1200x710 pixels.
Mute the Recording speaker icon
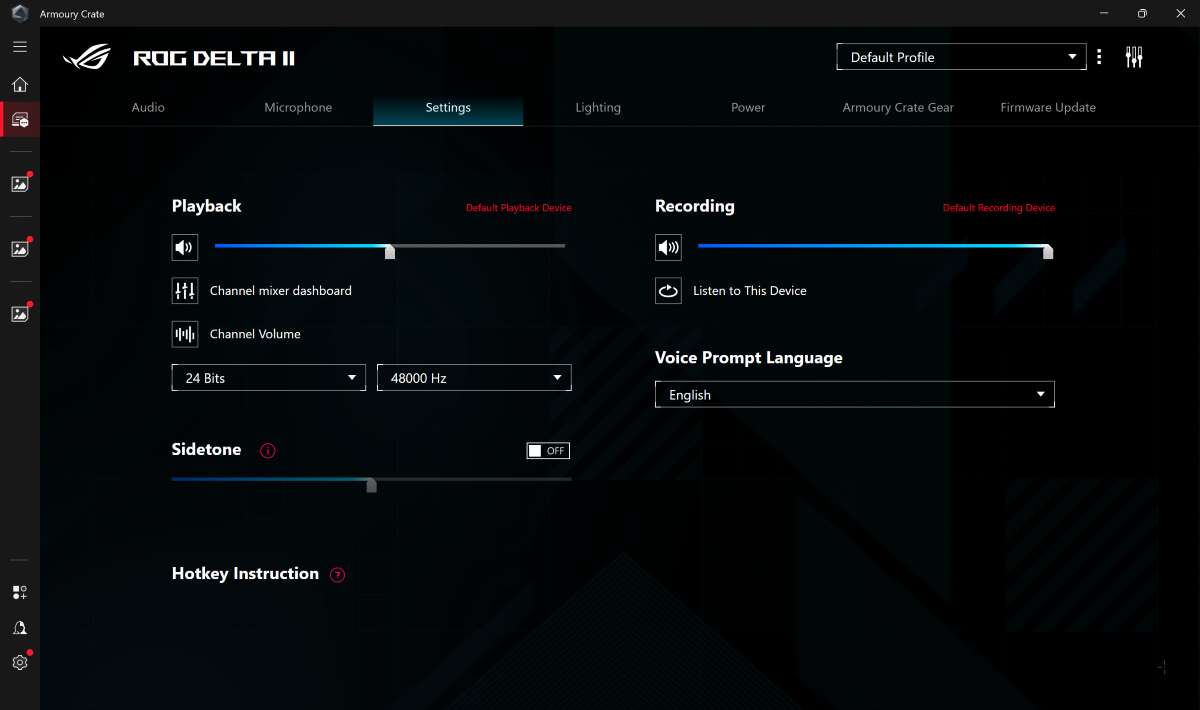coord(668,247)
